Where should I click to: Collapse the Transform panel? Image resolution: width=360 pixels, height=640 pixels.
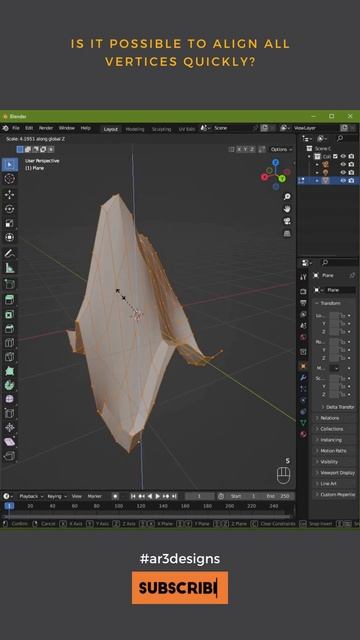[330, 304]
